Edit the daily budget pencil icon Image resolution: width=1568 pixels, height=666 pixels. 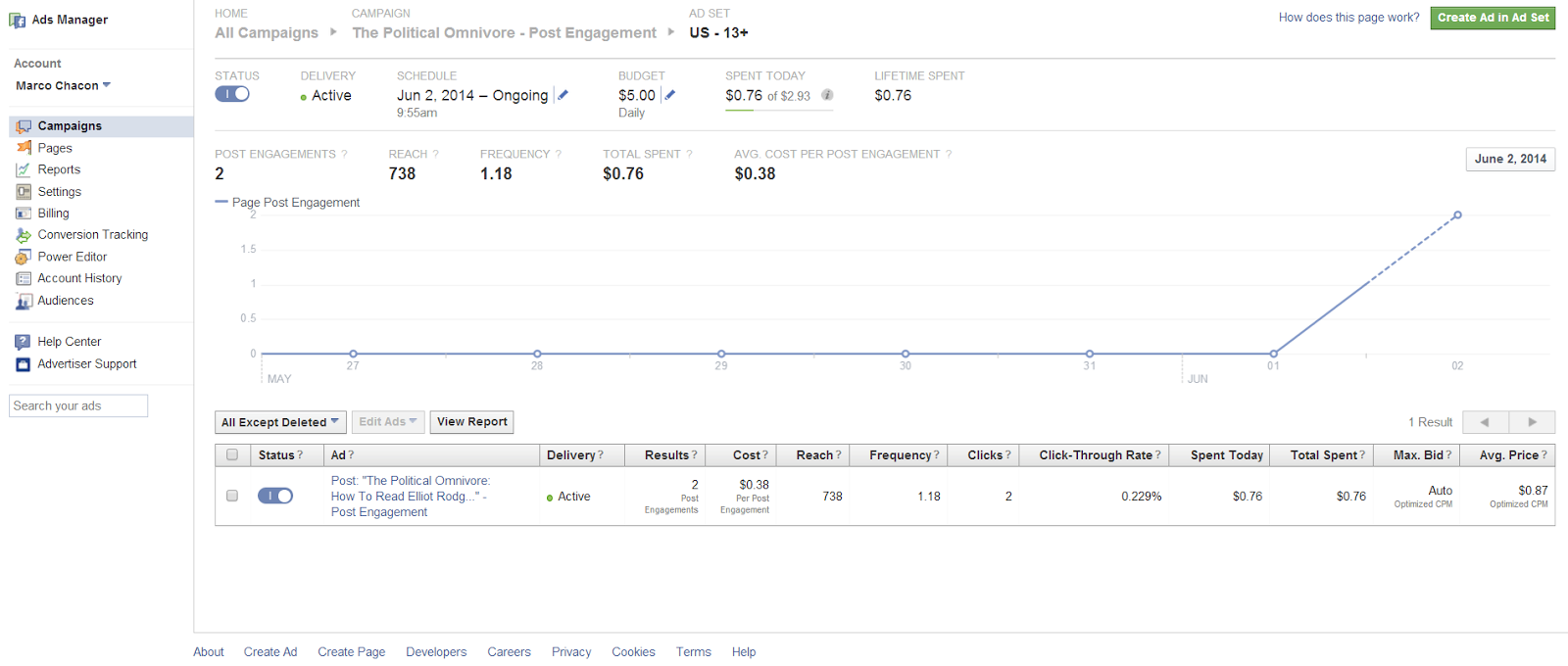[669, 95]
